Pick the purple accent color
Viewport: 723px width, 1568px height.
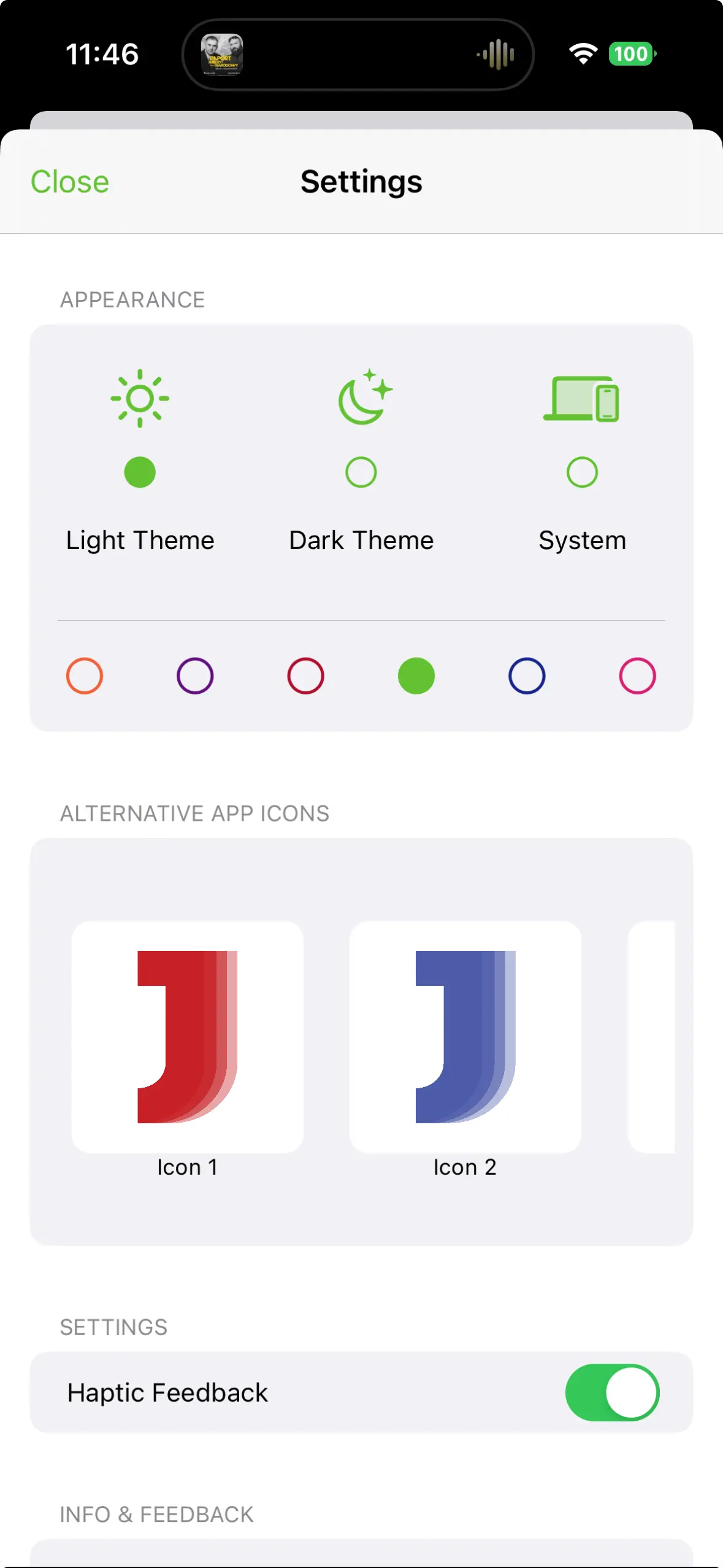tap(195, 675)
